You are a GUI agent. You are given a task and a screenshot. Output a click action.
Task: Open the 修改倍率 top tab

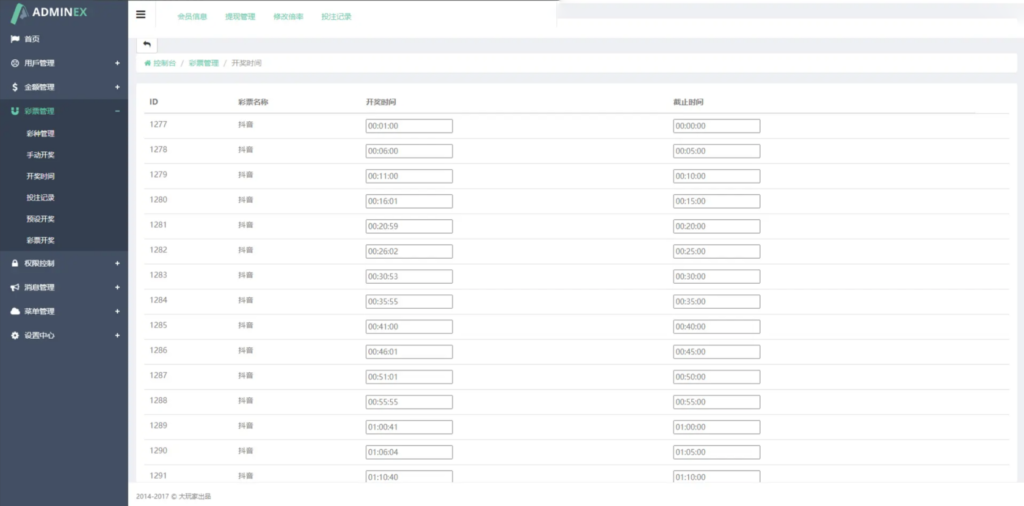[288, 16]
